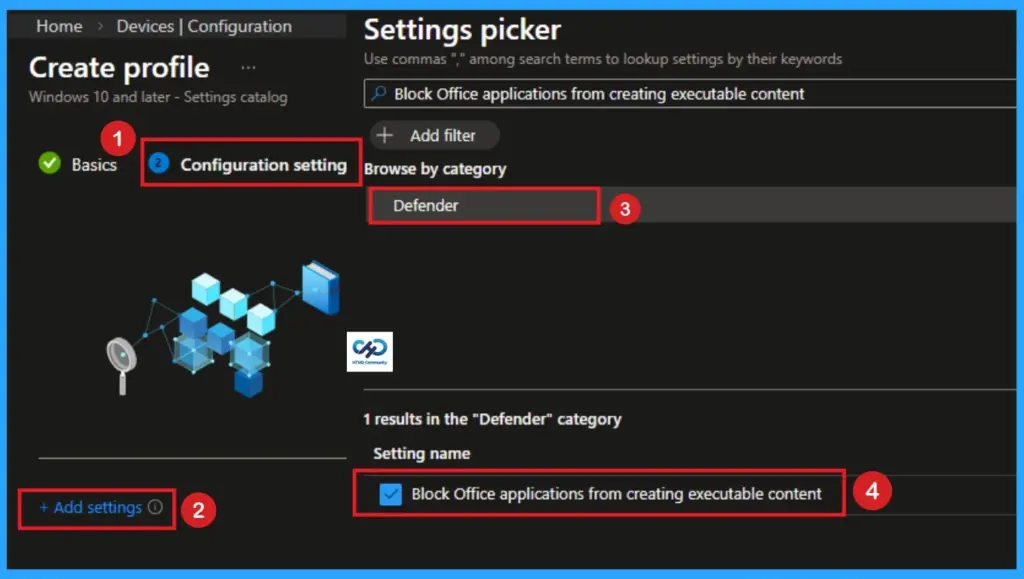The width and height of the screenshot is (1024, 579).
Task: Click inside the settings search field
Action: tap(650, 93)
